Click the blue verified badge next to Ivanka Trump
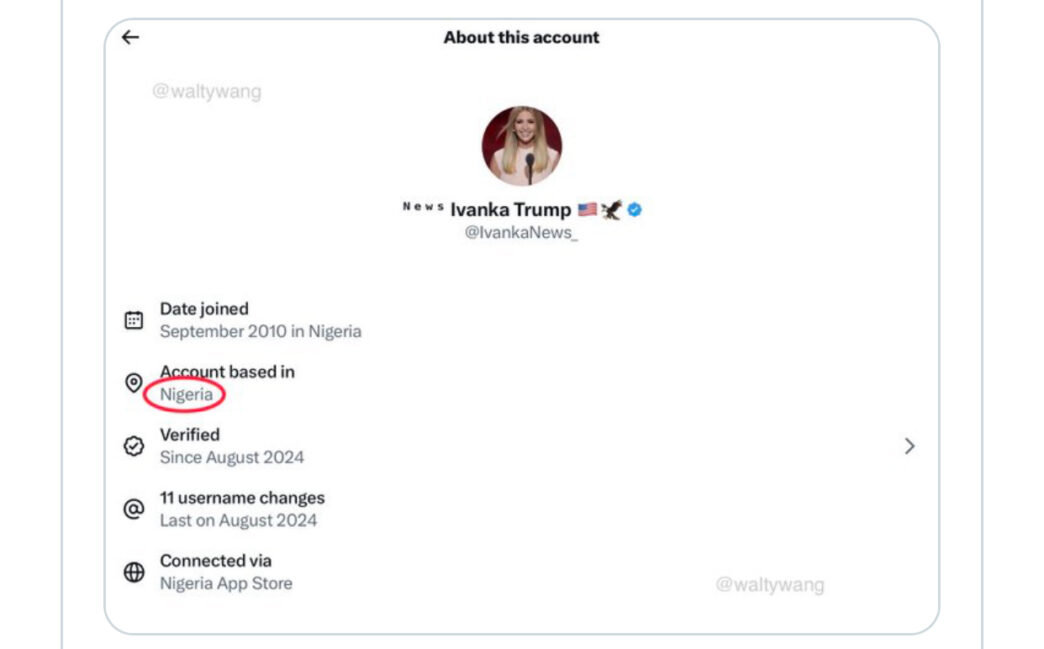Viewport: 1044px width, 649px height. (x=634, y=209)
